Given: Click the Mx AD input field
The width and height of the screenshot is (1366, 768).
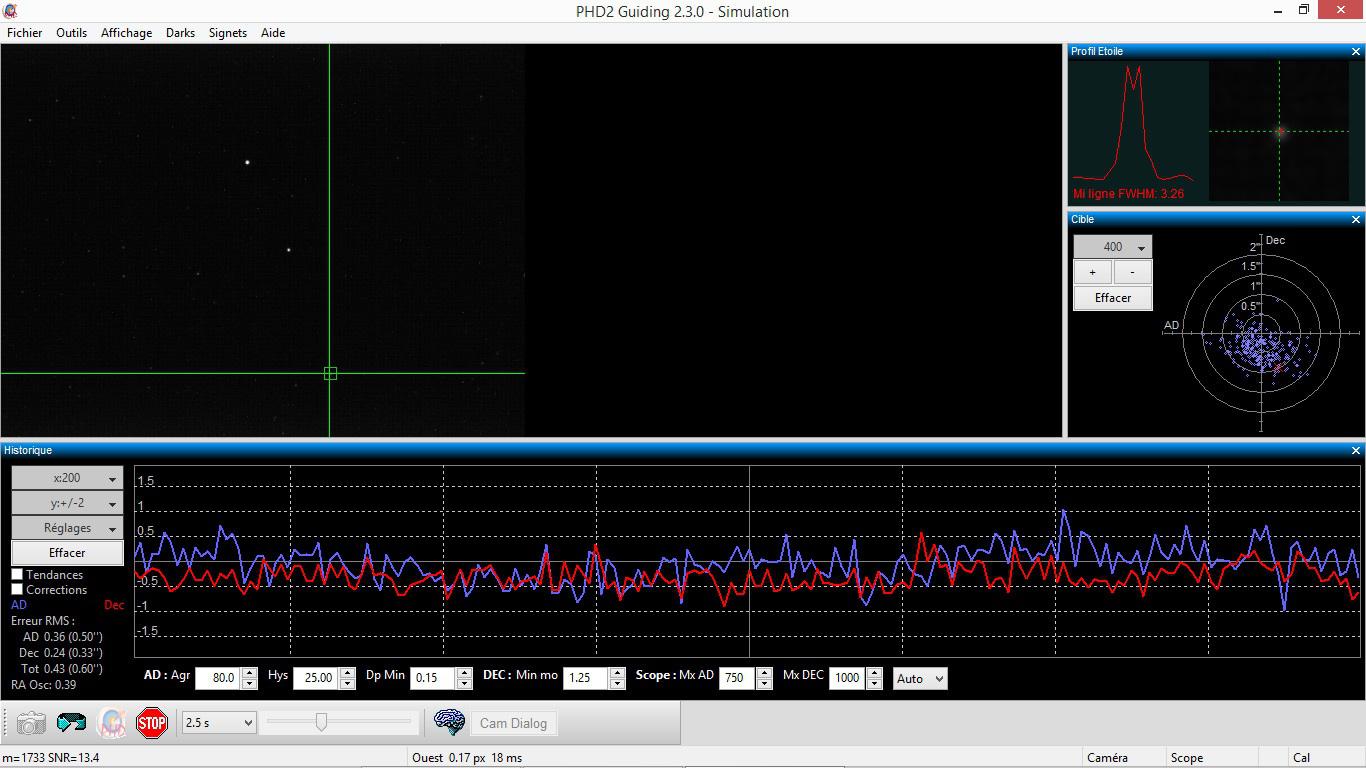Looking at the screenshot, I should click(x=739, y=678).
